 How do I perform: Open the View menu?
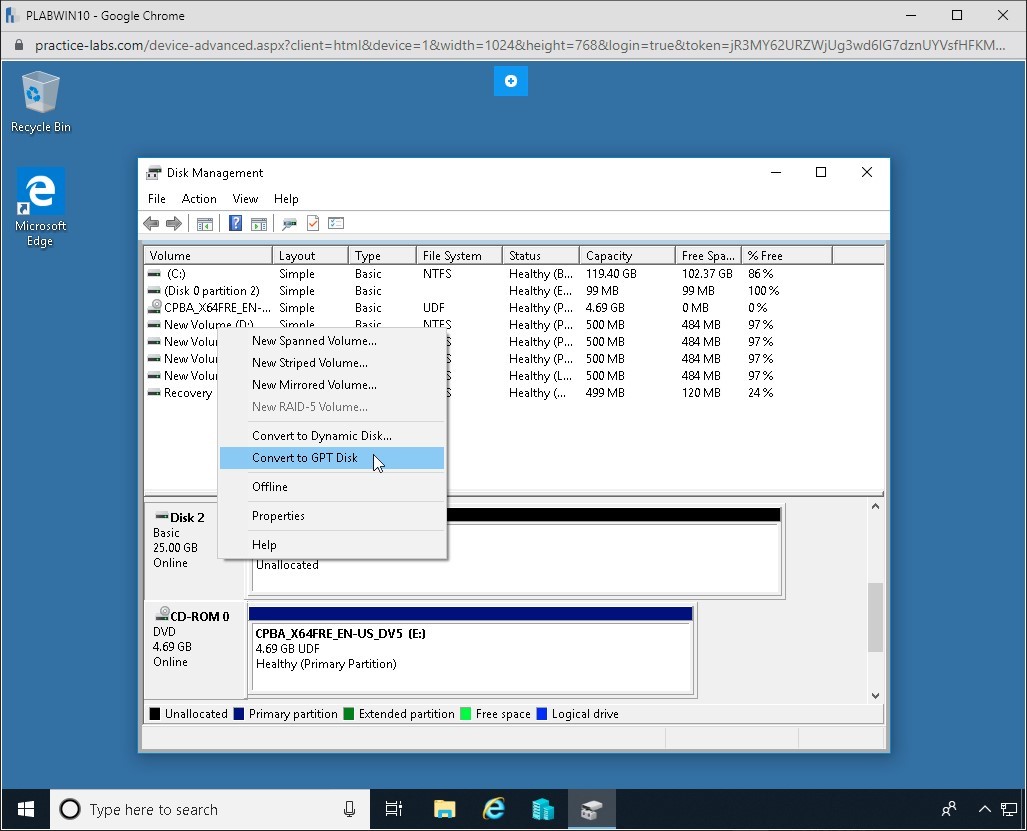[246, 199]
